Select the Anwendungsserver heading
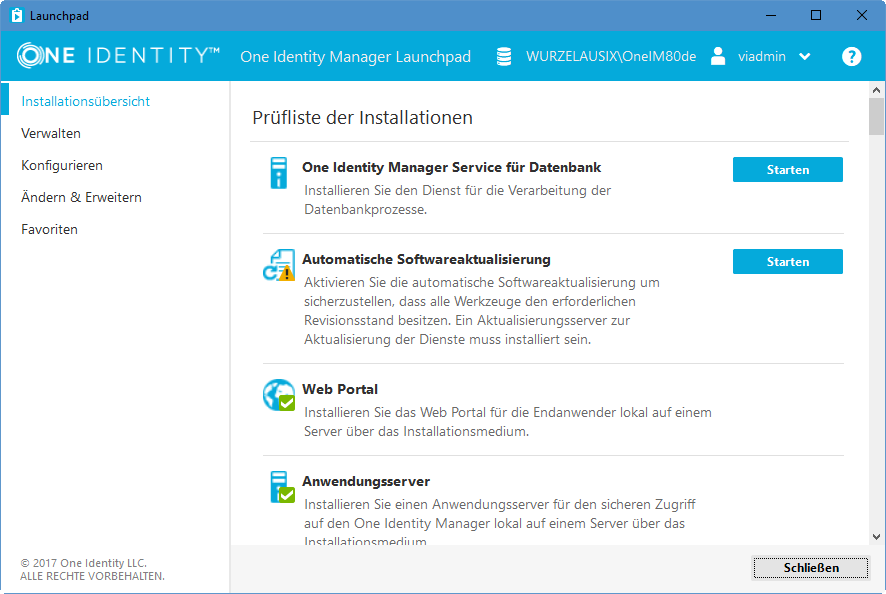Screen dimensions: 886x594 [366, 482]
